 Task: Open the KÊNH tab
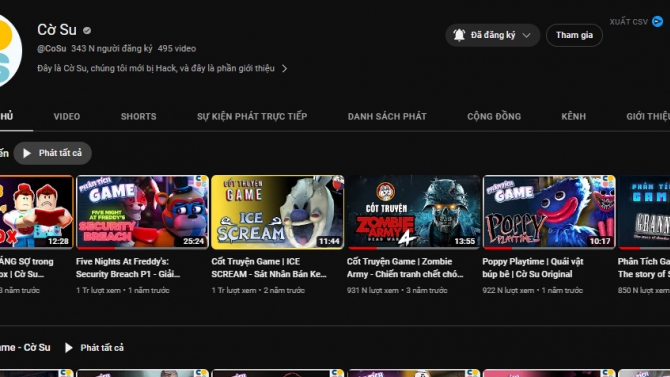click(573, 116)
